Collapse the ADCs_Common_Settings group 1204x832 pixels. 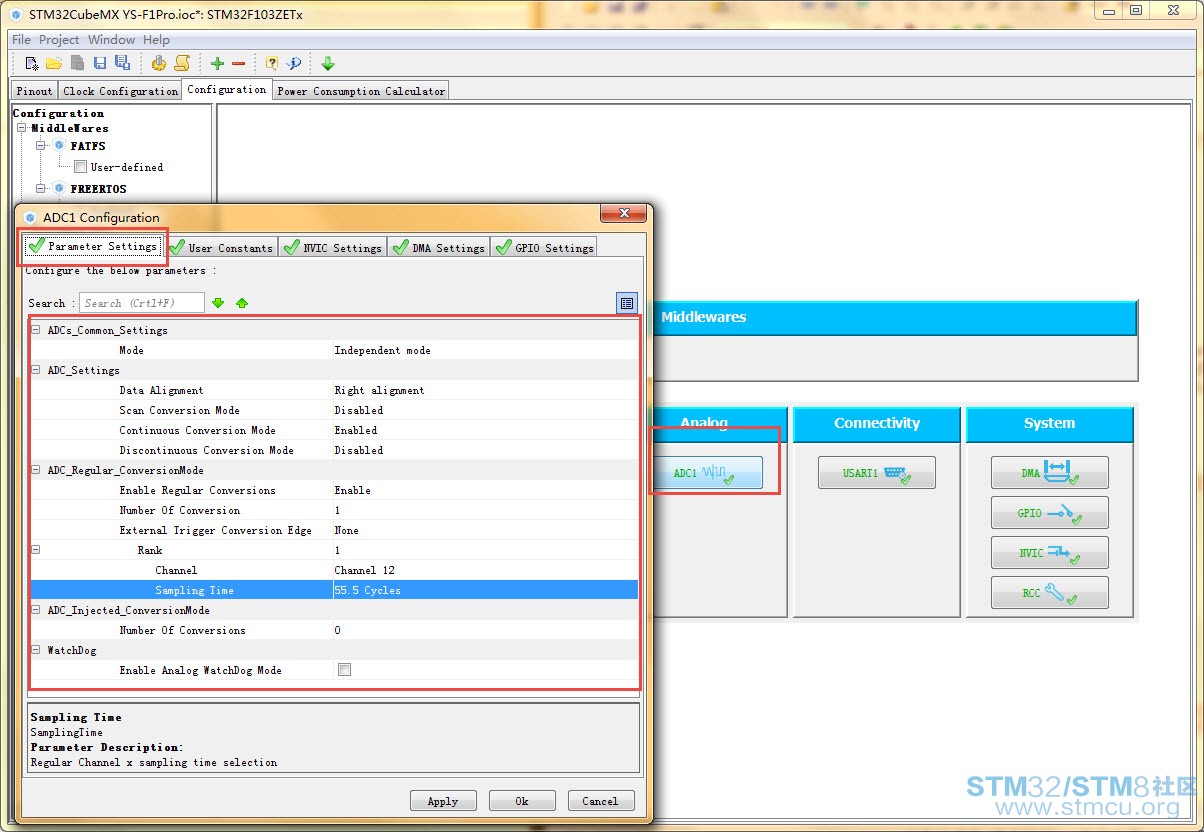pos(36,330)
